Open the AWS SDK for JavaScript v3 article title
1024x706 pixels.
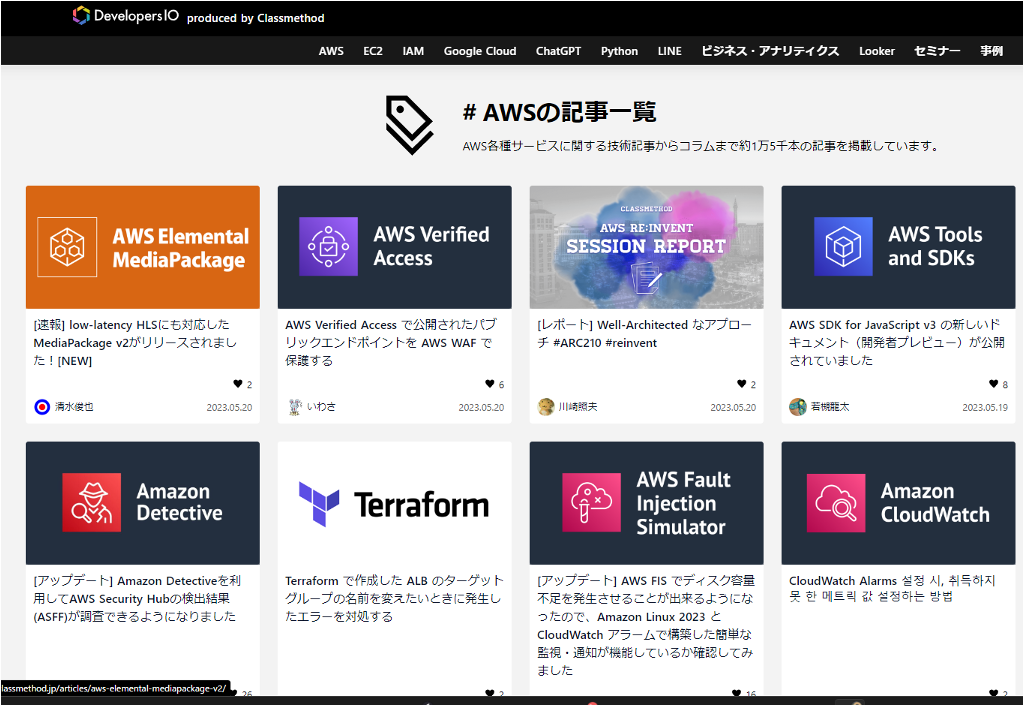coord(896,343)
